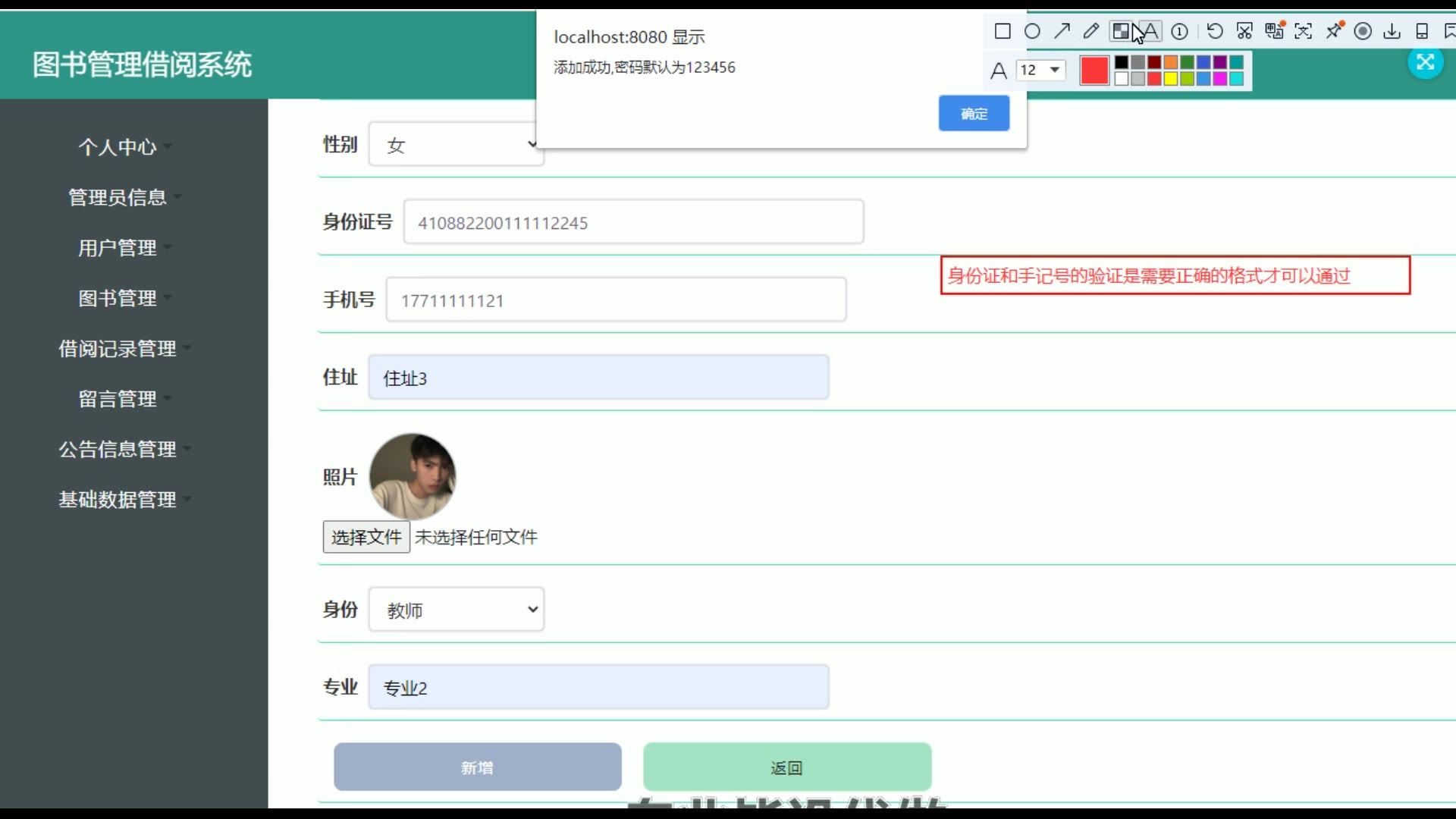Click the send-to-phone icon
The image size is (1456, 819).
point(1422,31)
